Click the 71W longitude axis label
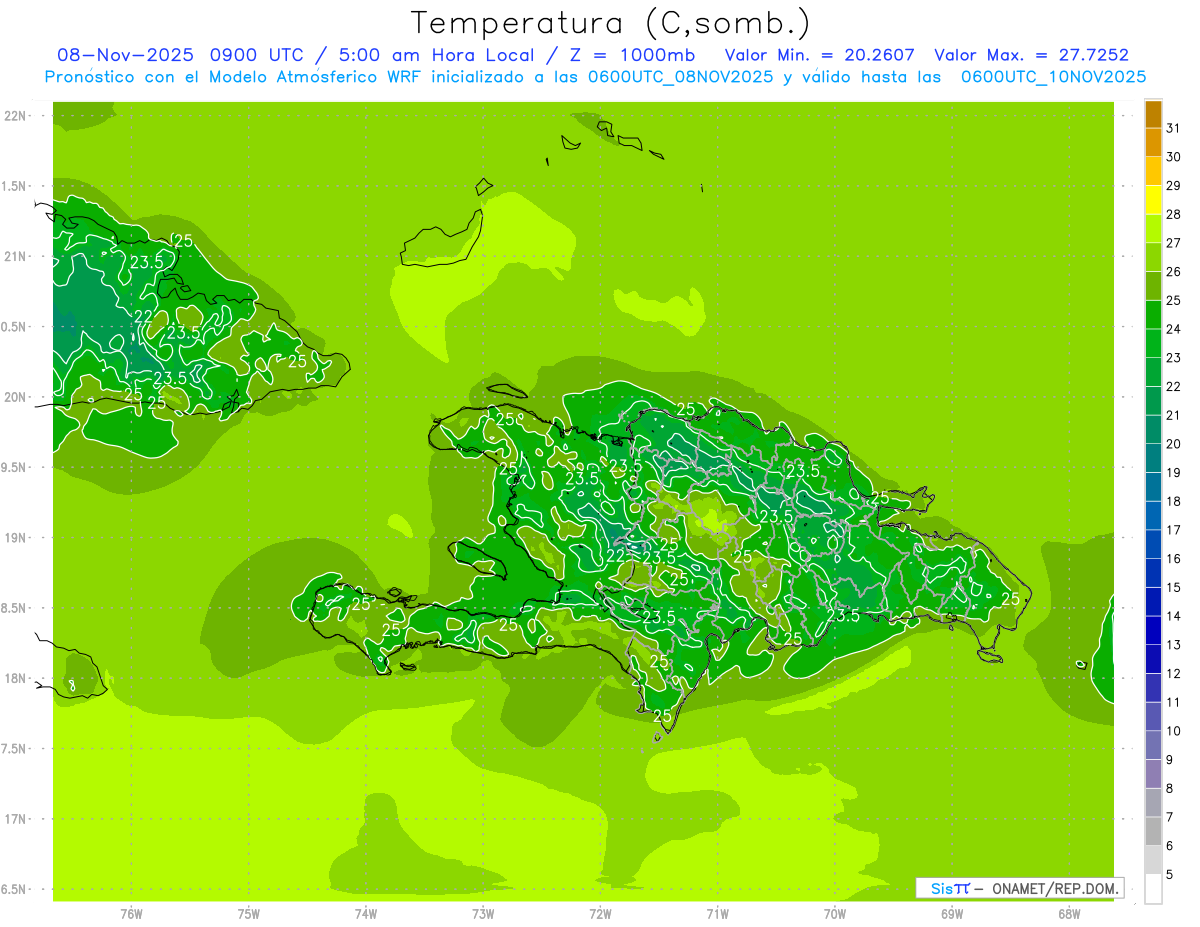 [x=717, y=914]
